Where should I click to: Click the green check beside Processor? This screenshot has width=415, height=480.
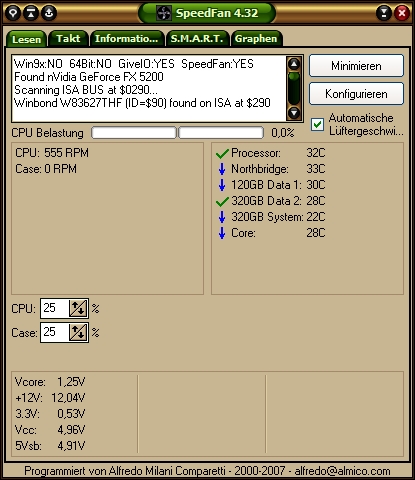click(222, 153)
